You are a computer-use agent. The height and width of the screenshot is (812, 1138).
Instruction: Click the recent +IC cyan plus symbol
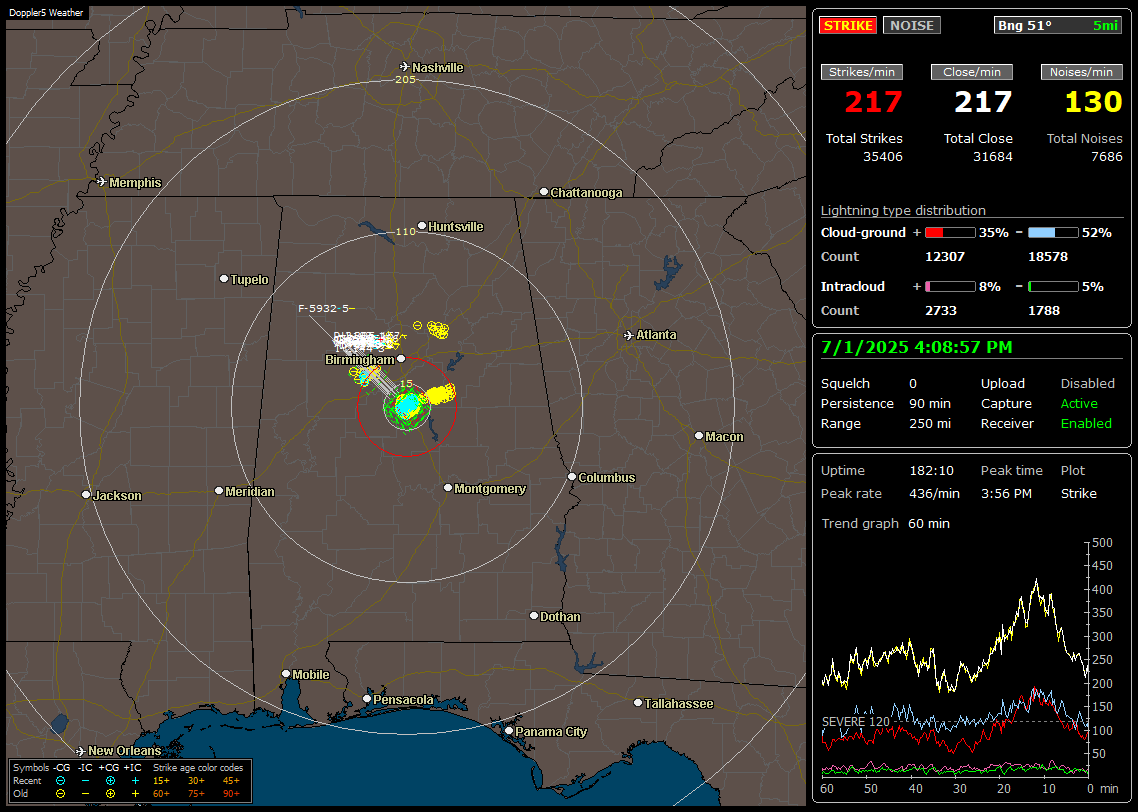pos(135,781)
